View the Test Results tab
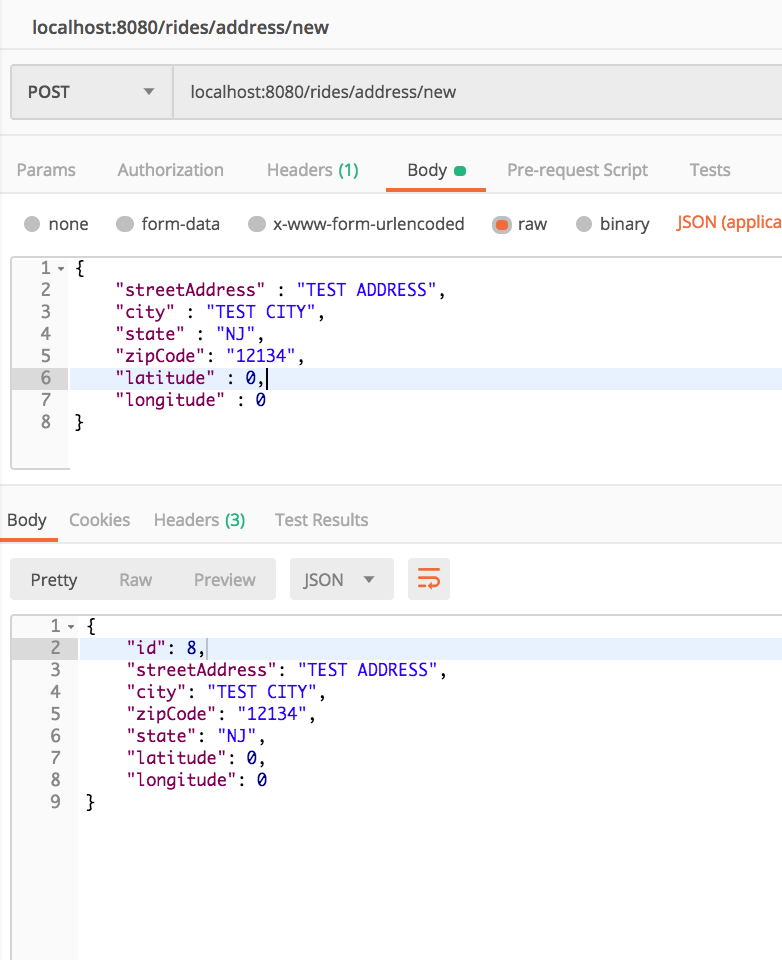The image size is (782, 960). coord(321,520)
